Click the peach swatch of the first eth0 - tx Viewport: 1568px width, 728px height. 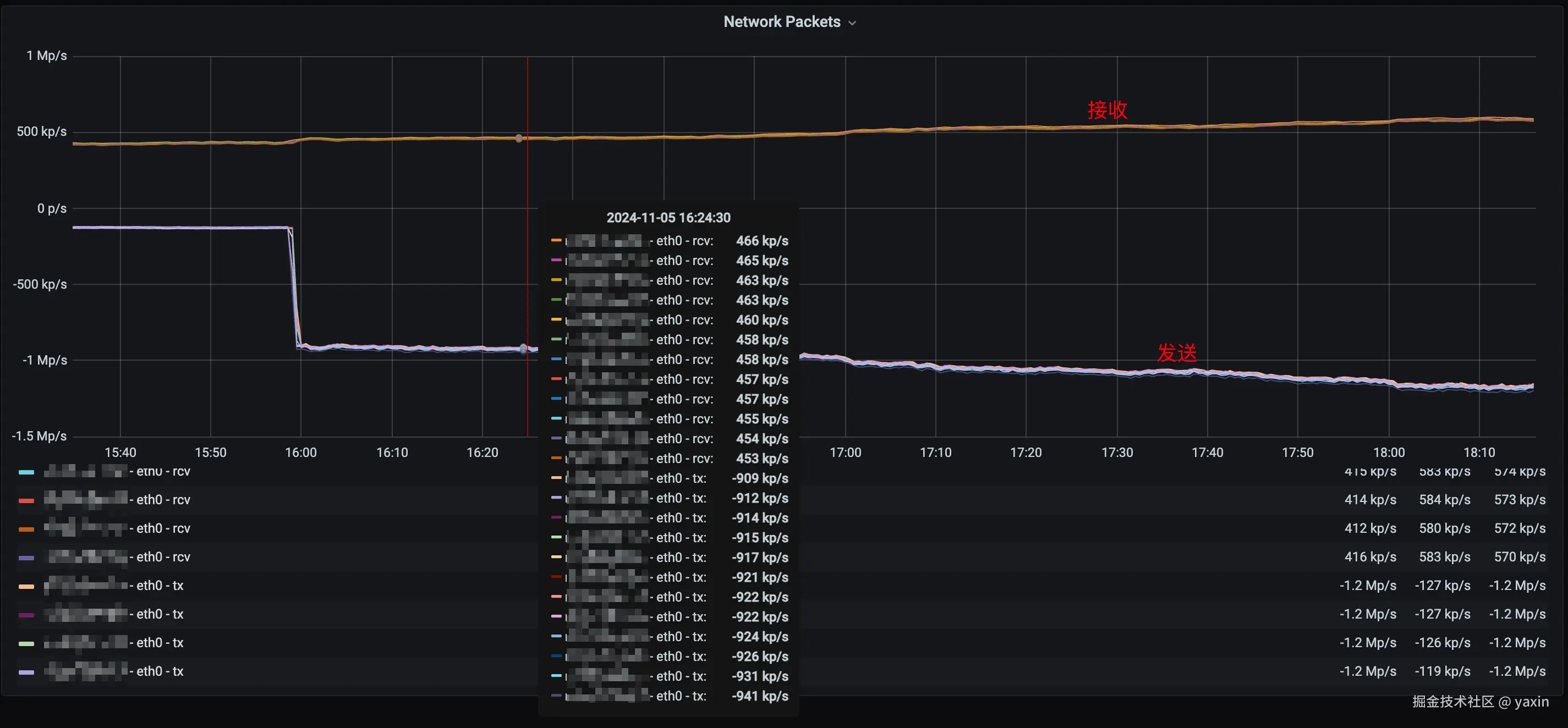point(26,586)
